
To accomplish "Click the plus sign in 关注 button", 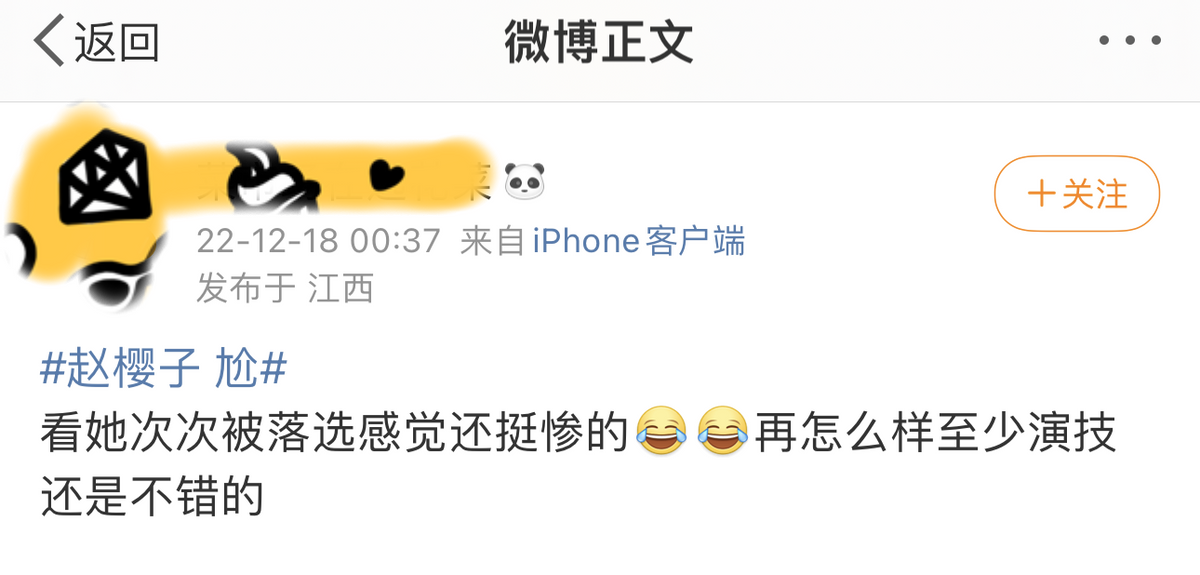I will pos(1042,194).
